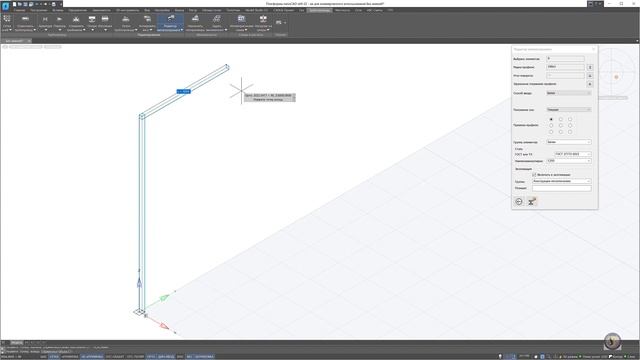Viewport: 640px width, 360px height.
Task: Click the Марка профиля value field
Action: (x=565, y=67)
